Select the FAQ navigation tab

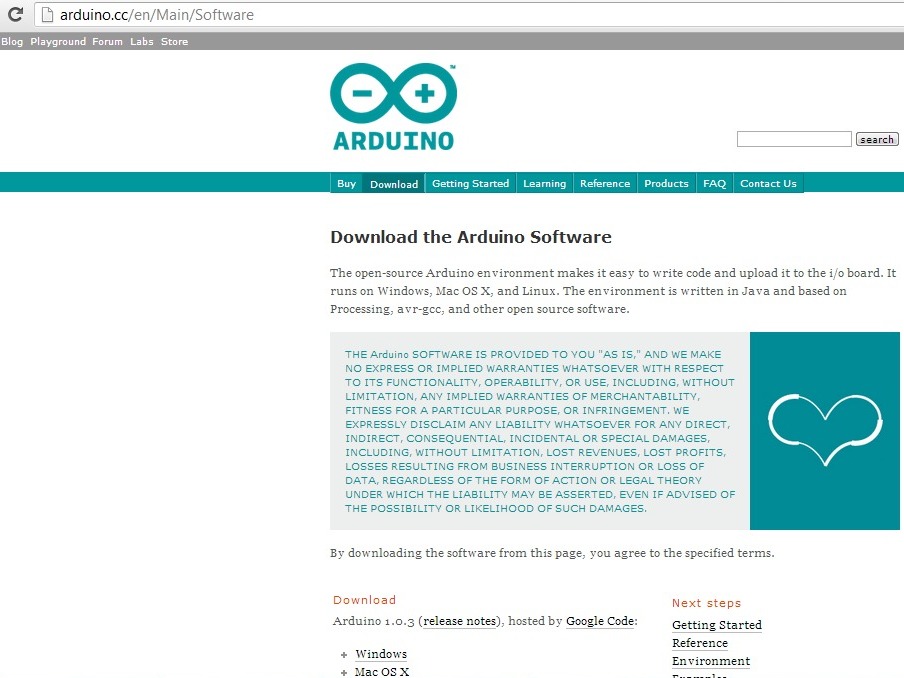pos(714,183)
